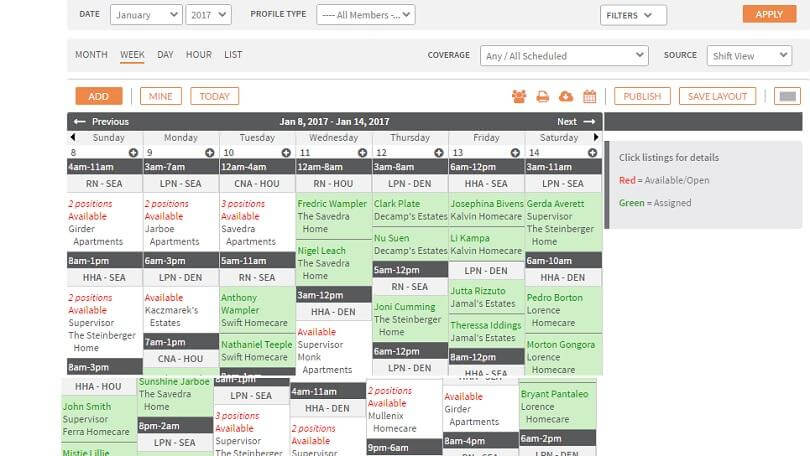Click the orange Apply button

(x=769, y=14)
